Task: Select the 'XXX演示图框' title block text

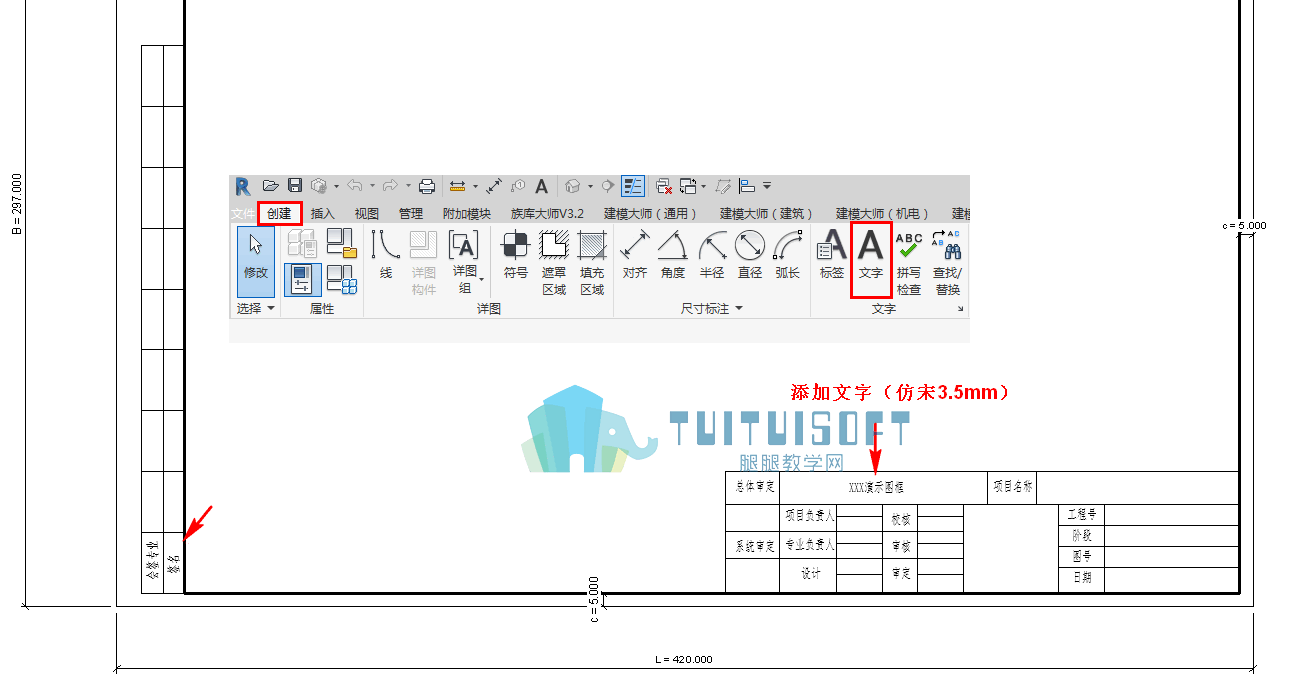Action: [x=876, y=488]
